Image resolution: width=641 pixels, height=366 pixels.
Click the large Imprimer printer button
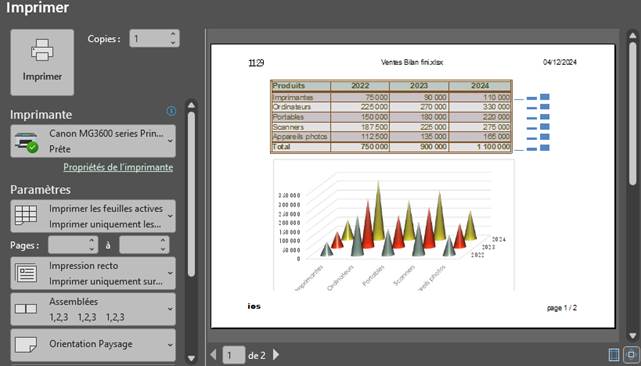[42, 62]
